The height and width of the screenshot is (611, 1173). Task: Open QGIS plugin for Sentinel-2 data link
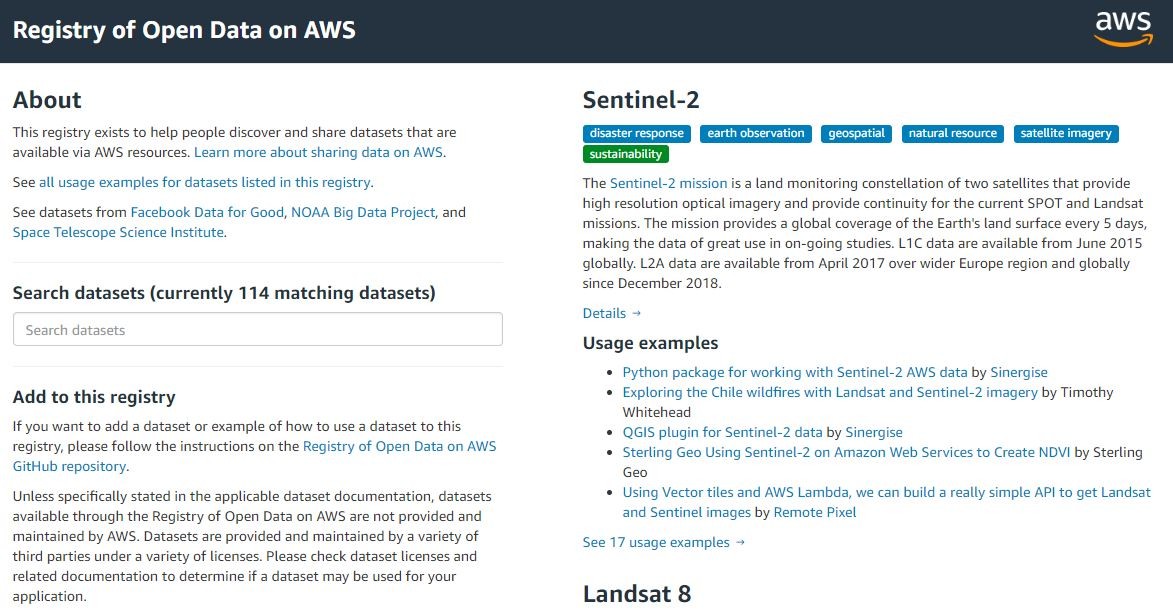(x=722, y=432)
